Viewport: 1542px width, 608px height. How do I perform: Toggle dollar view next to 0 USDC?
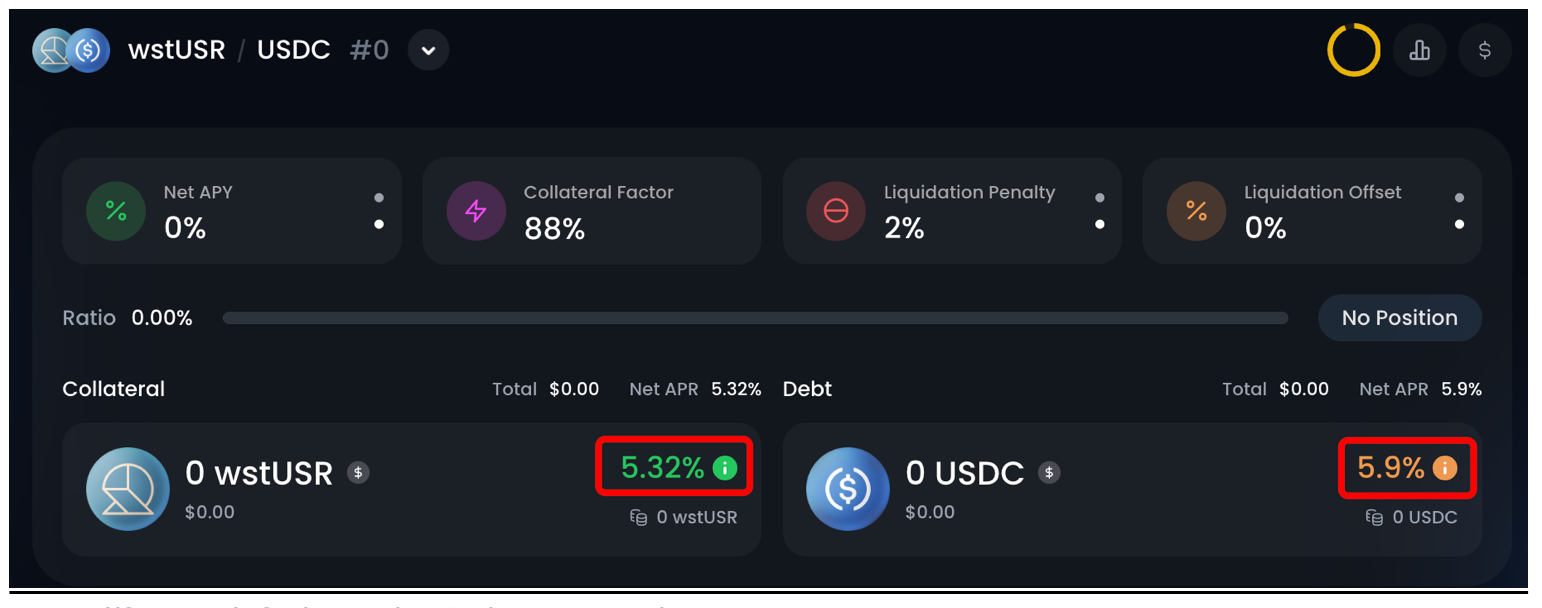coord(1049,472)
